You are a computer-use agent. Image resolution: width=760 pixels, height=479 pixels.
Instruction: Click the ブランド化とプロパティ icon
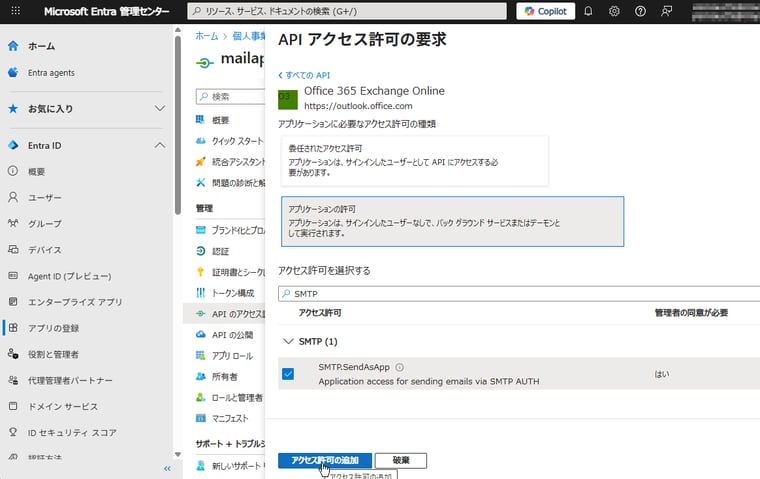click(x=200, y=230)
